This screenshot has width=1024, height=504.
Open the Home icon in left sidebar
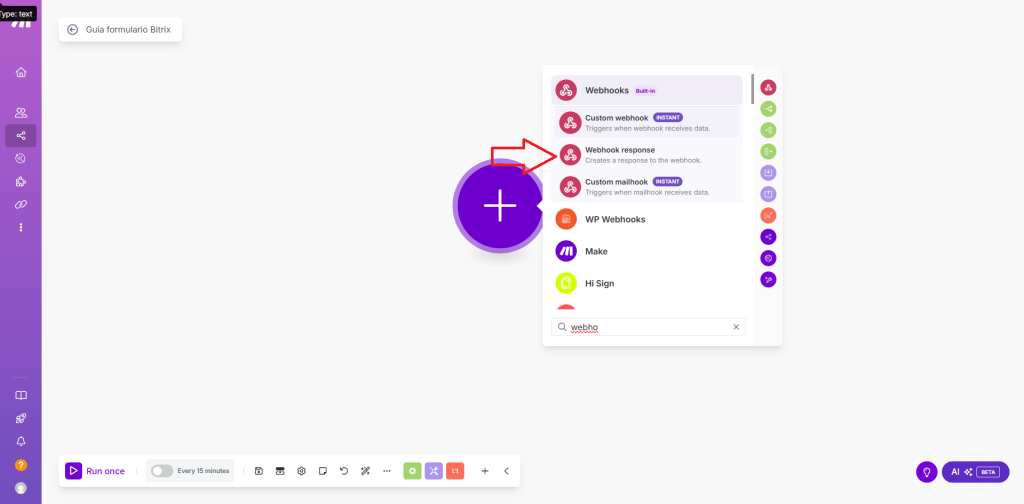[x=21, y=72]
